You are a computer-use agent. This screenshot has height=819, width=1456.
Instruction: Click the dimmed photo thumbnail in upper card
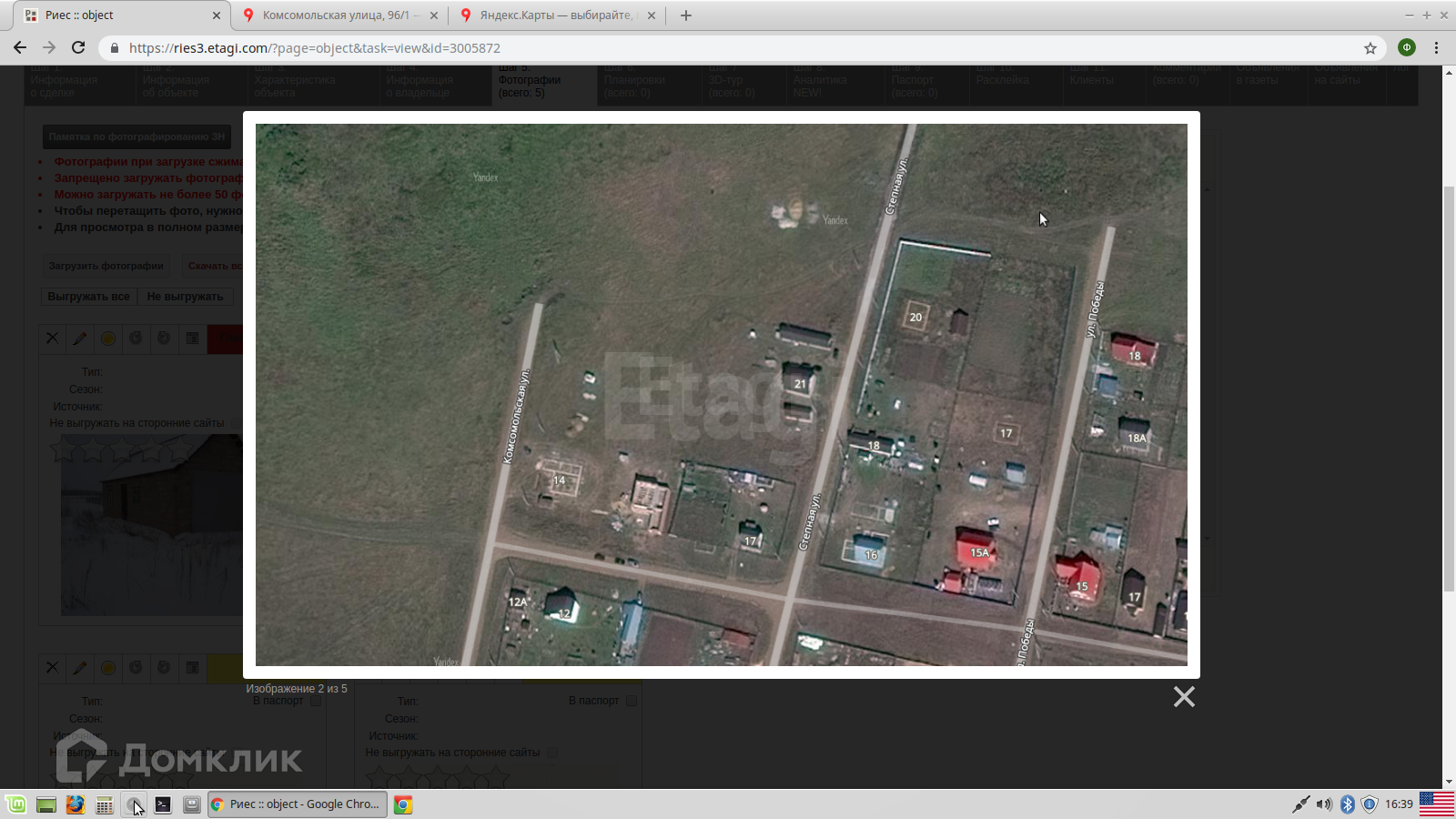[152, 525]
